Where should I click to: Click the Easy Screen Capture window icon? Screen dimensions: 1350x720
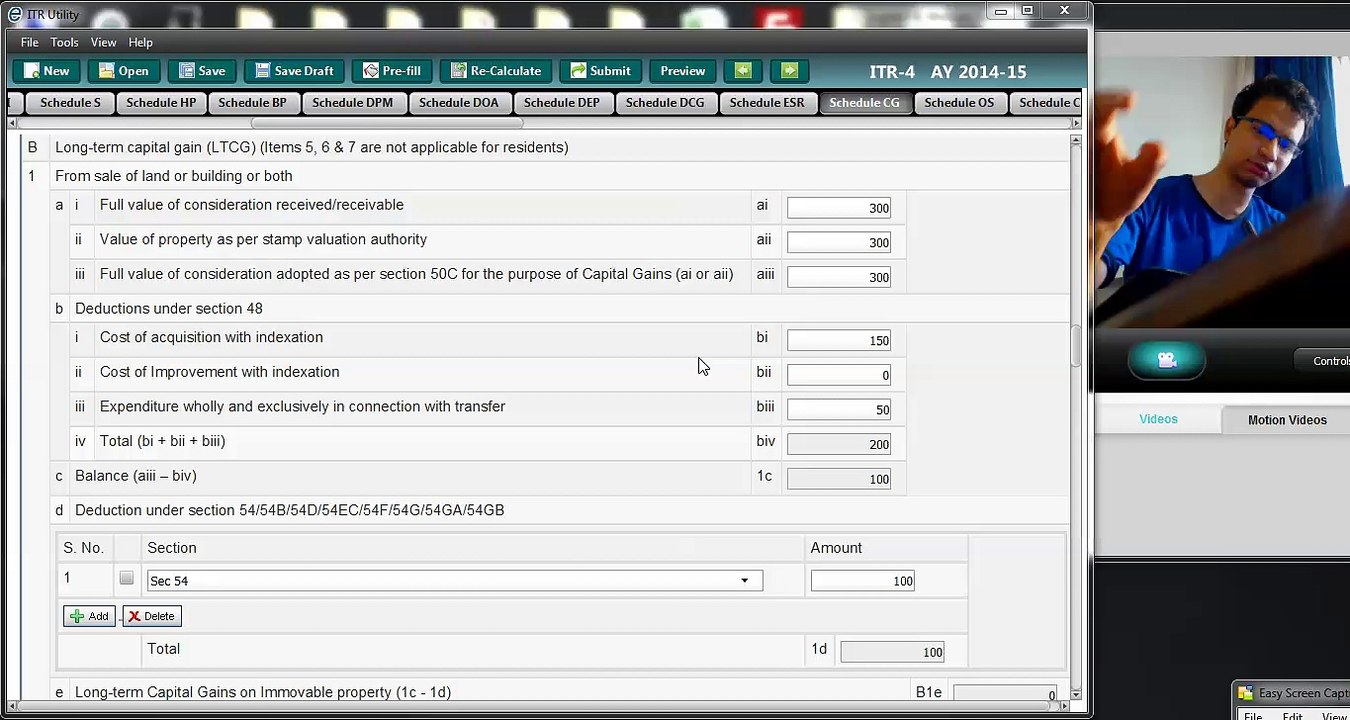click(x=1245, y=693)
